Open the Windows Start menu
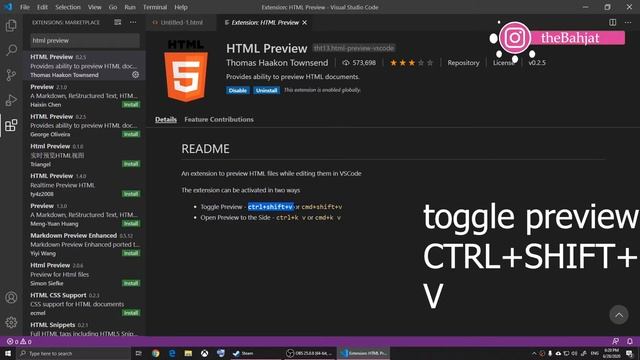The image size is (640, 360). [x=8, y=353]
